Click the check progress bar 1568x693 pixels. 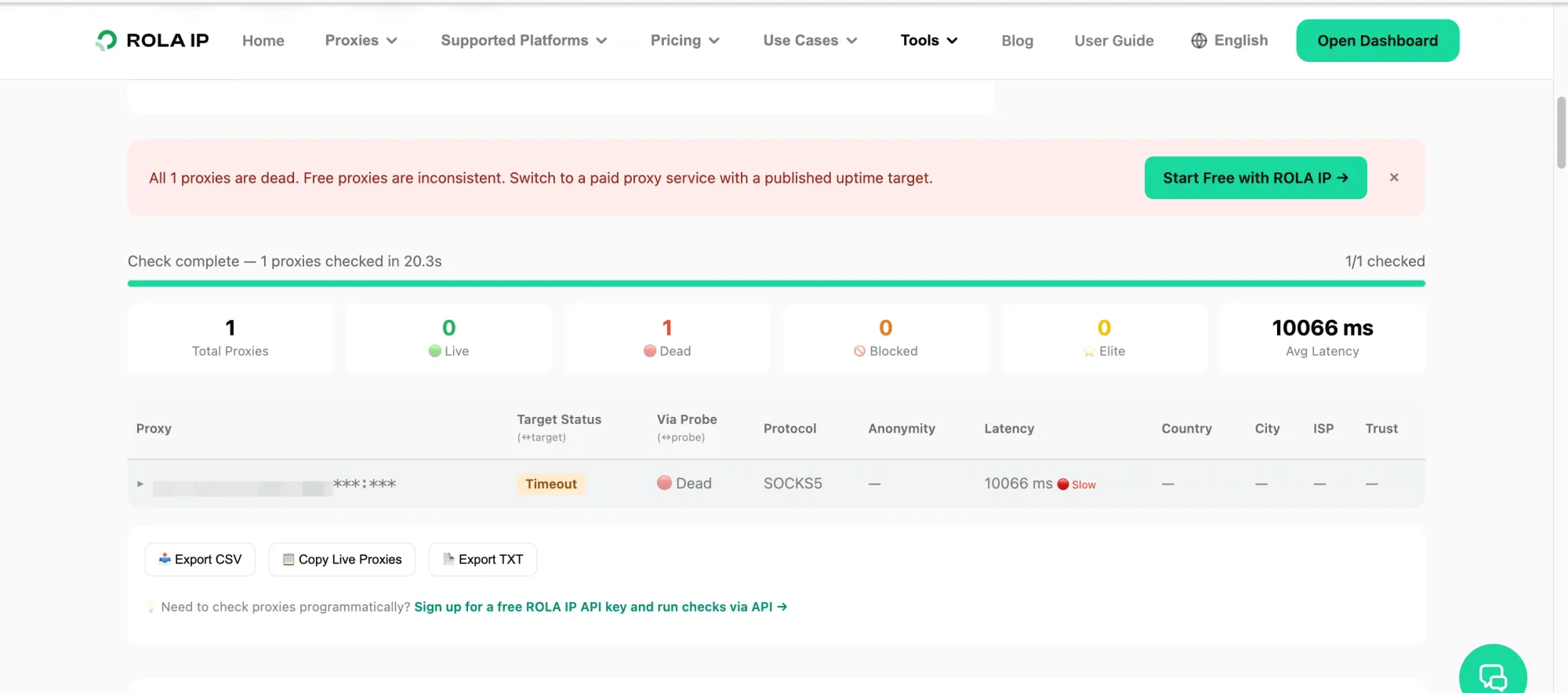(x=776, y=284)
